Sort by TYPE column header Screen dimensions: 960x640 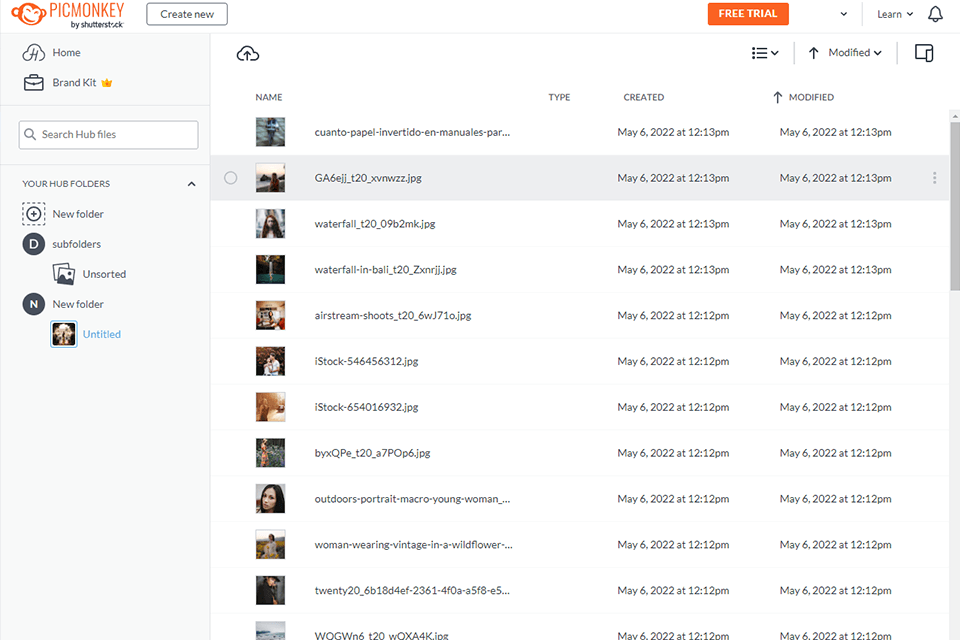[559, 97]
